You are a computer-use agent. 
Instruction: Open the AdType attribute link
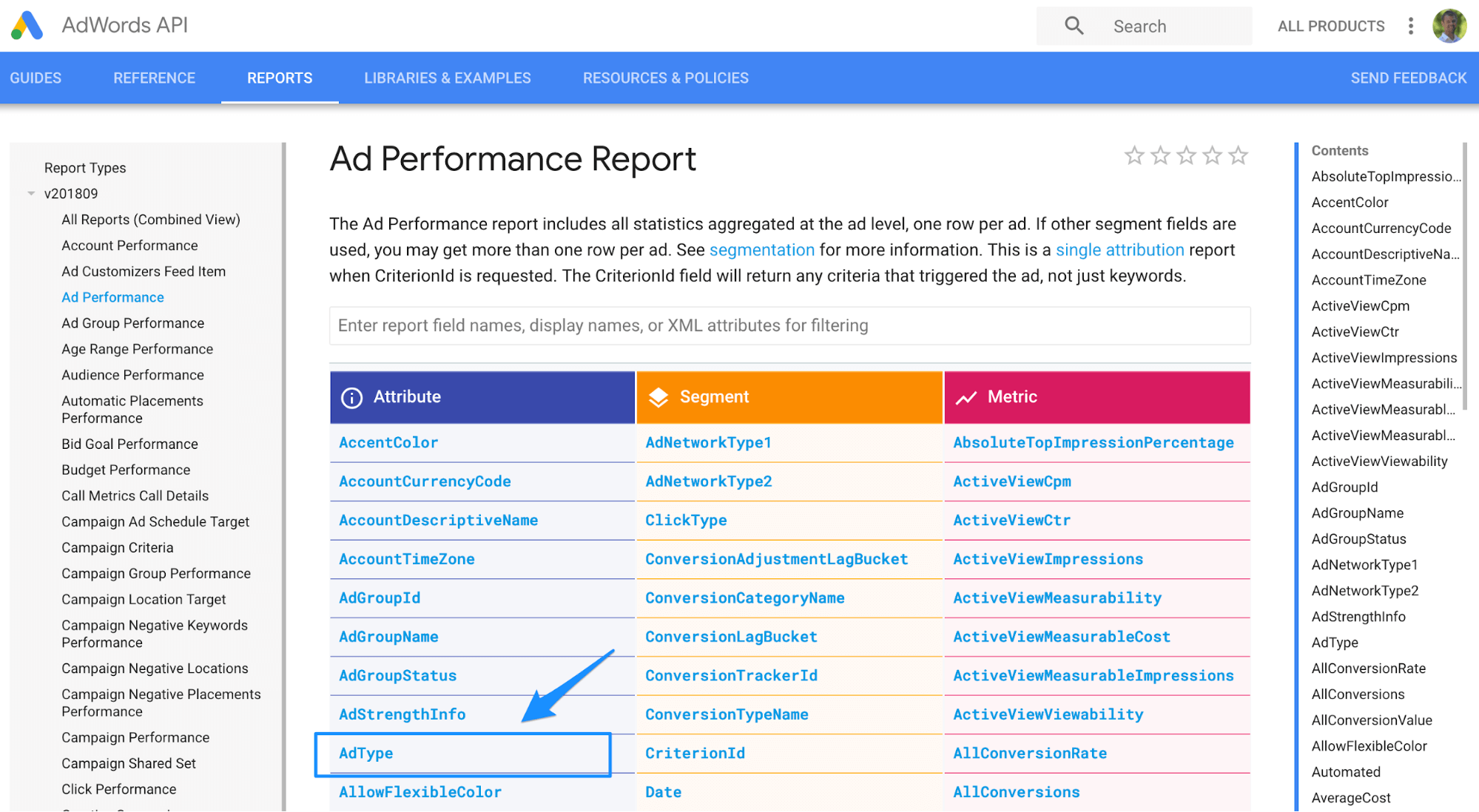366,754
